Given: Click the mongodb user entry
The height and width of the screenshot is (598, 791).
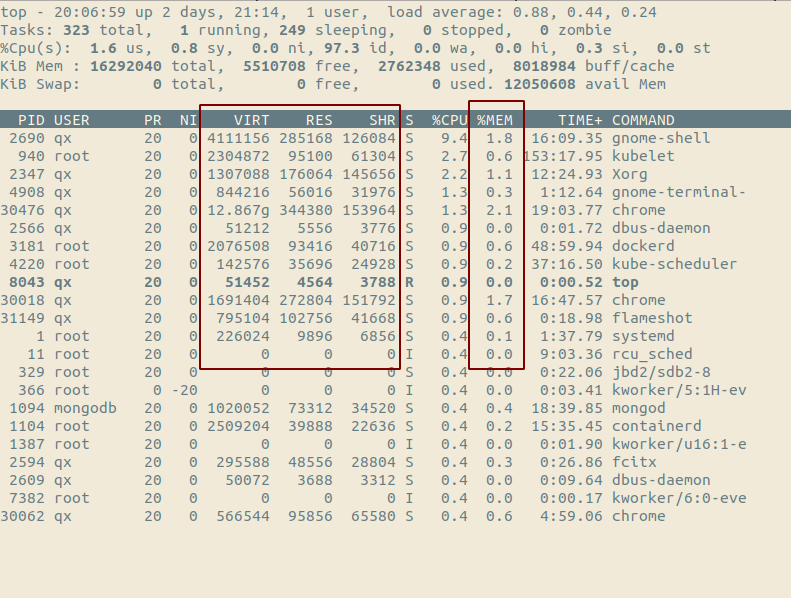Looking at the screenshot, I should tap(85, 408).
